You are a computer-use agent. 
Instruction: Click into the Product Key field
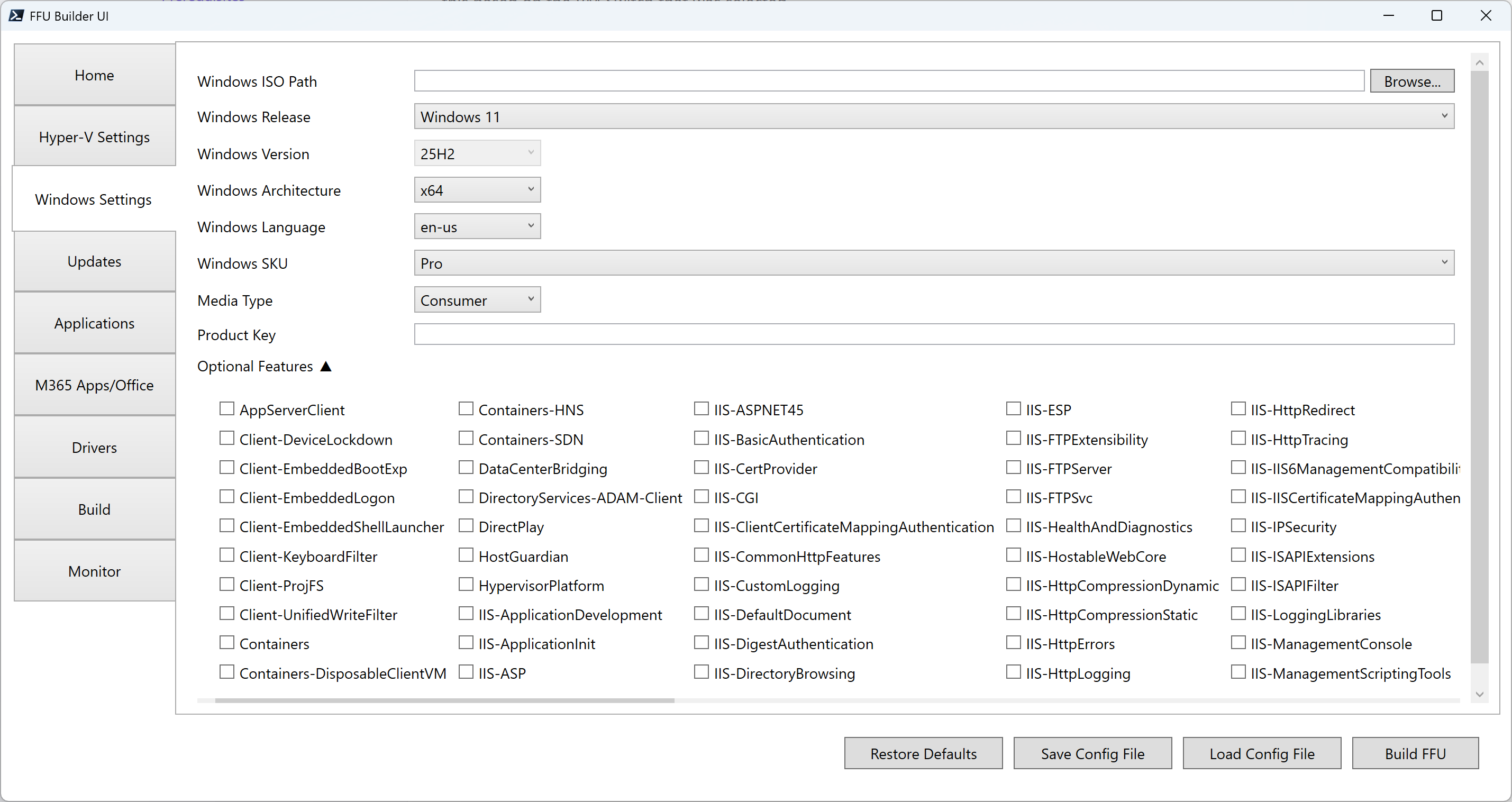[933, 334]
